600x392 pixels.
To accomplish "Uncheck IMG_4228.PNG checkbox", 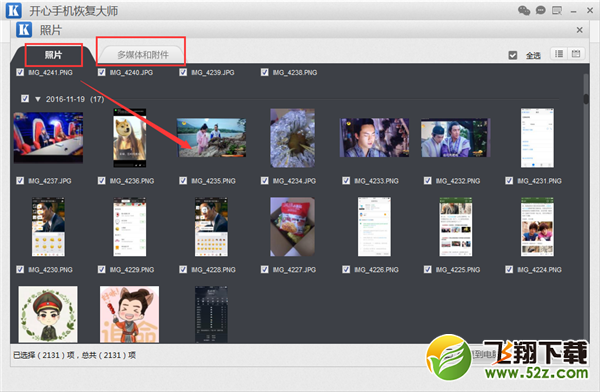I will click(x=183, y=270).
